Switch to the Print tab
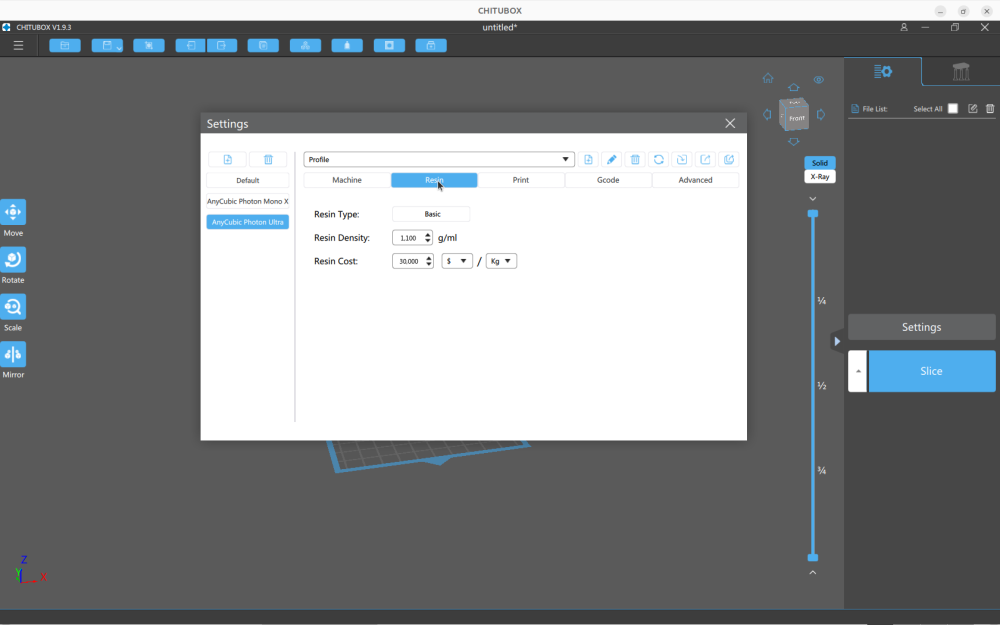The width and height of the screenshot is (1000, 625). 520,180
